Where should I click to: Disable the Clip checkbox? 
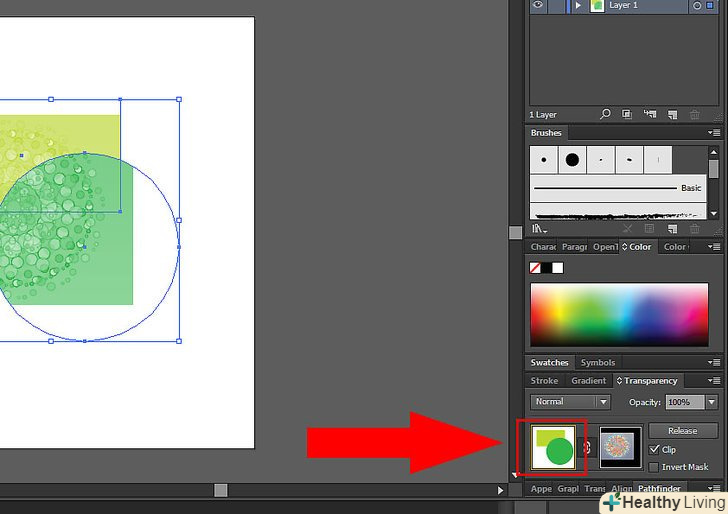[x=655, y=450]
